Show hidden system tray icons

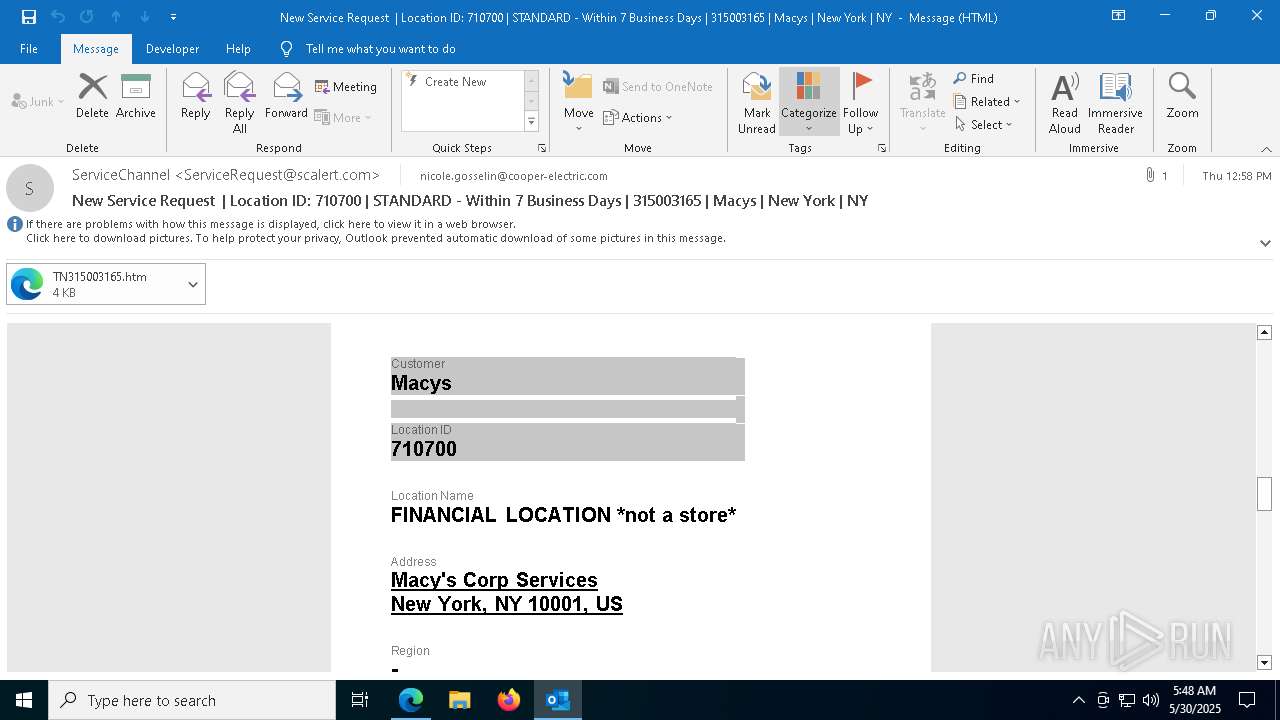point(1078,700)
